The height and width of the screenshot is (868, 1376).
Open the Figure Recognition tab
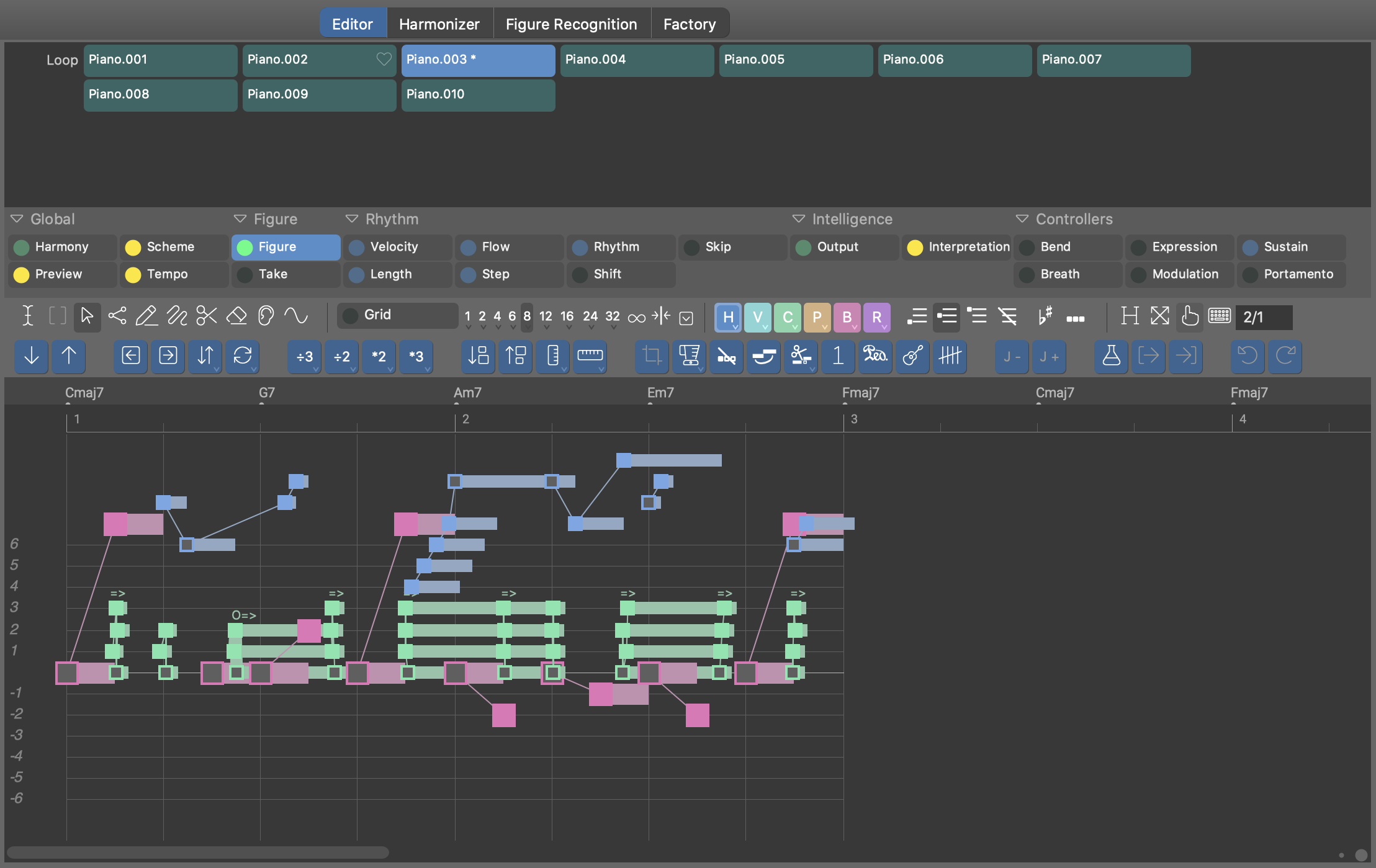(571, 24)
